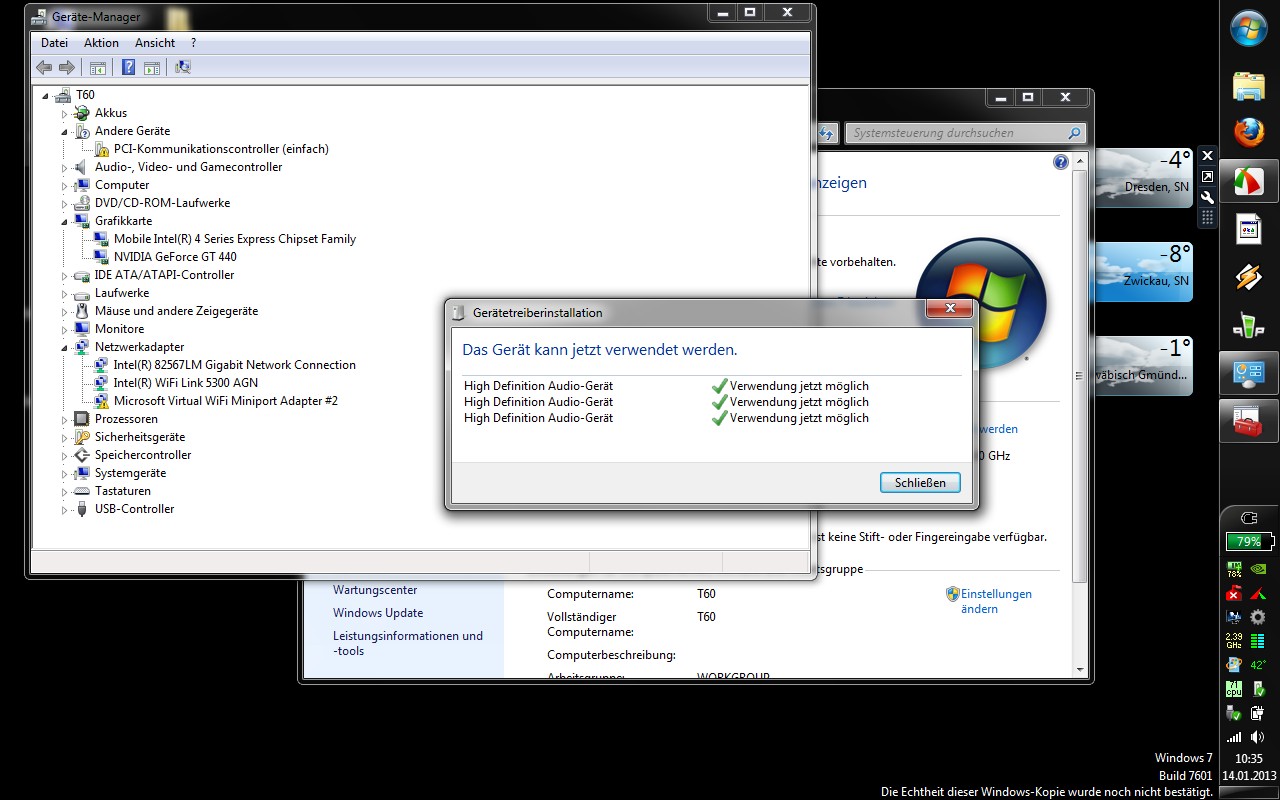Click the 42° temperature tray icon

coord(1258,665)
